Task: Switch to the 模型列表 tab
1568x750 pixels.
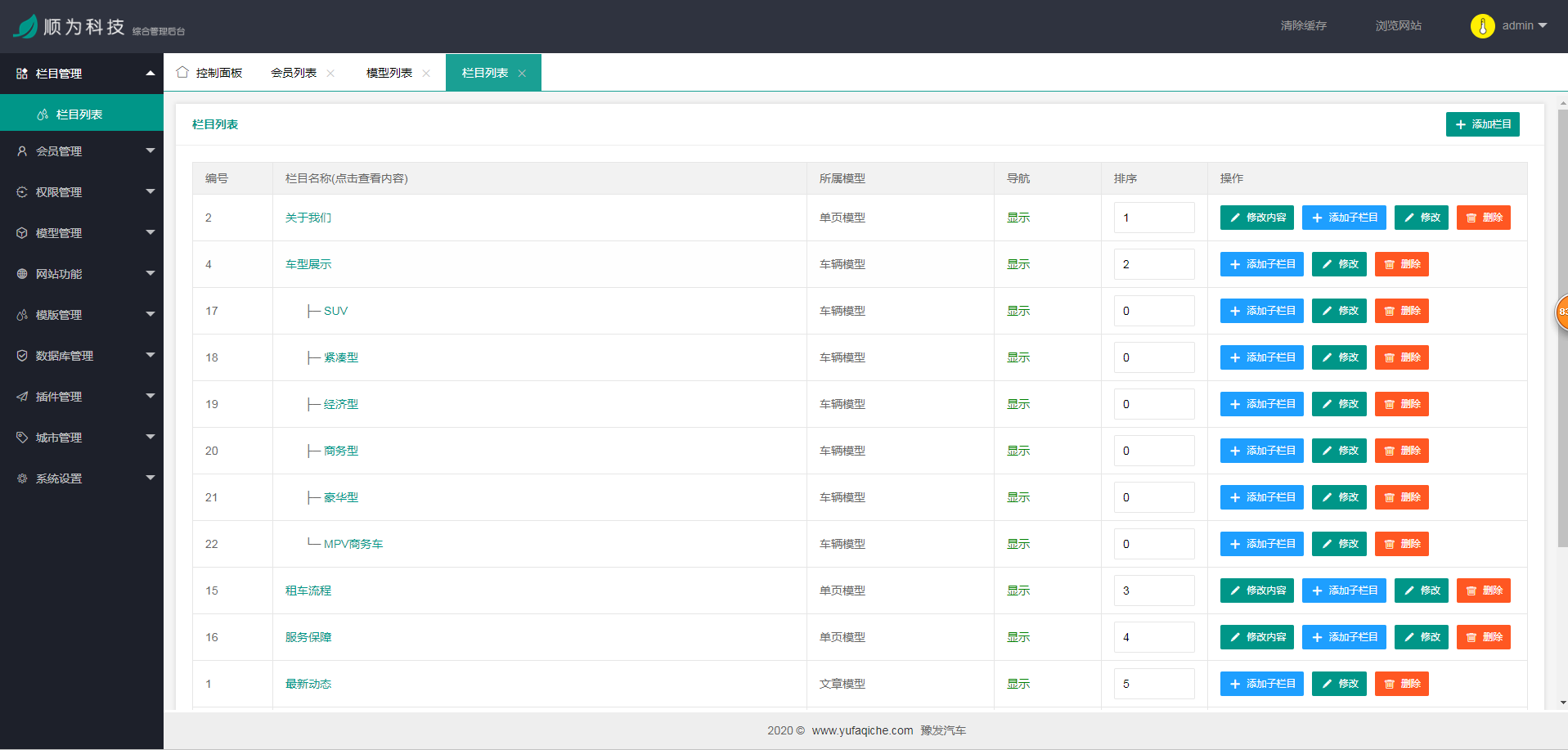Action: pos(389,73)
